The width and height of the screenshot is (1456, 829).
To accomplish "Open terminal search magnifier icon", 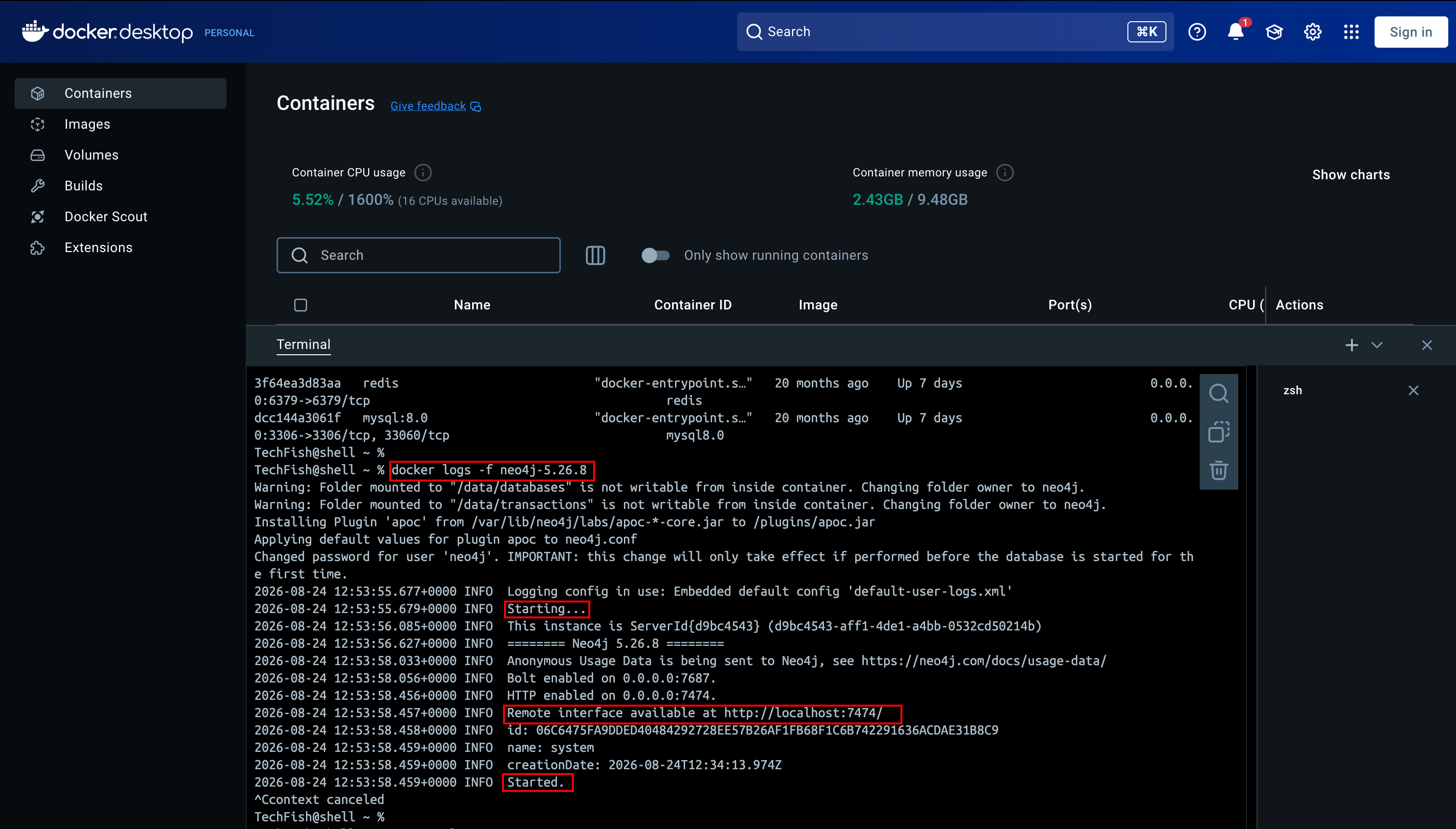I will tap(1218, 393).
